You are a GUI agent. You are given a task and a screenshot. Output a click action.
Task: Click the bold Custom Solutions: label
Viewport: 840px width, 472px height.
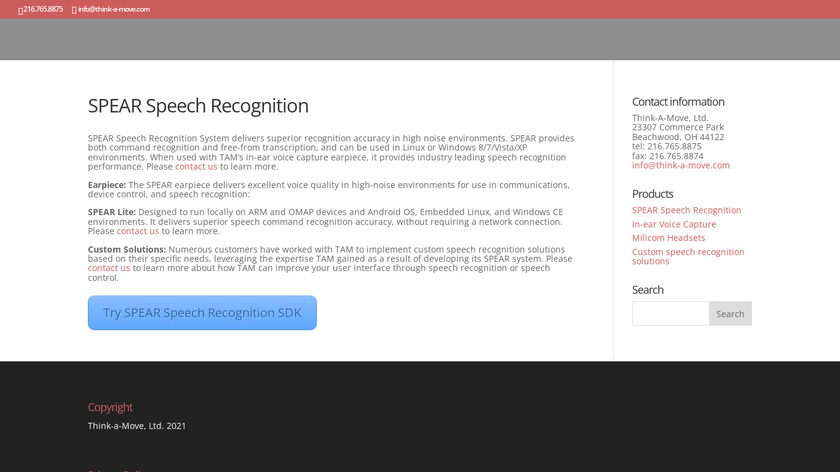tap(126, 250)
